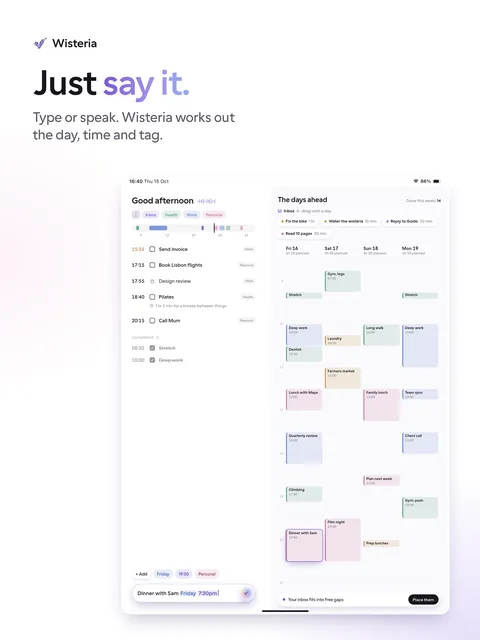Tap the voice waveform icon beside Good afternoon
The image size is (480, 640).
click(x=206, y=201)
